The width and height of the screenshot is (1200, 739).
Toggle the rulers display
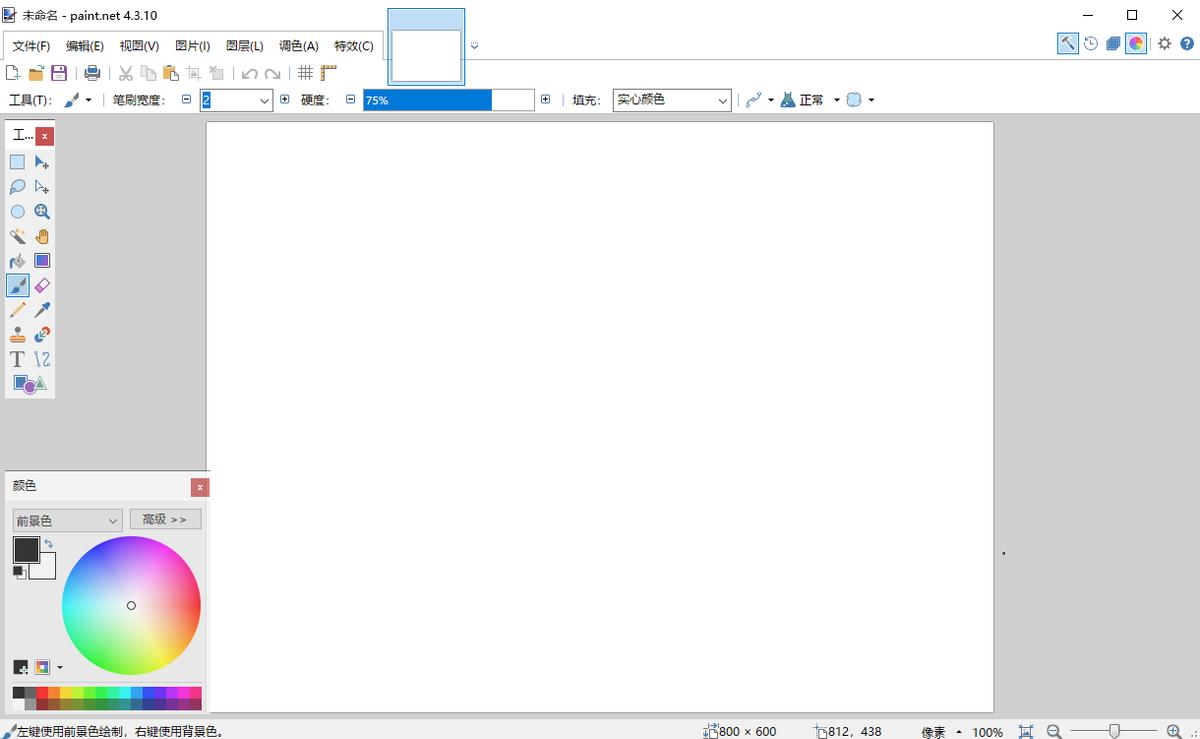pos(329,73)
